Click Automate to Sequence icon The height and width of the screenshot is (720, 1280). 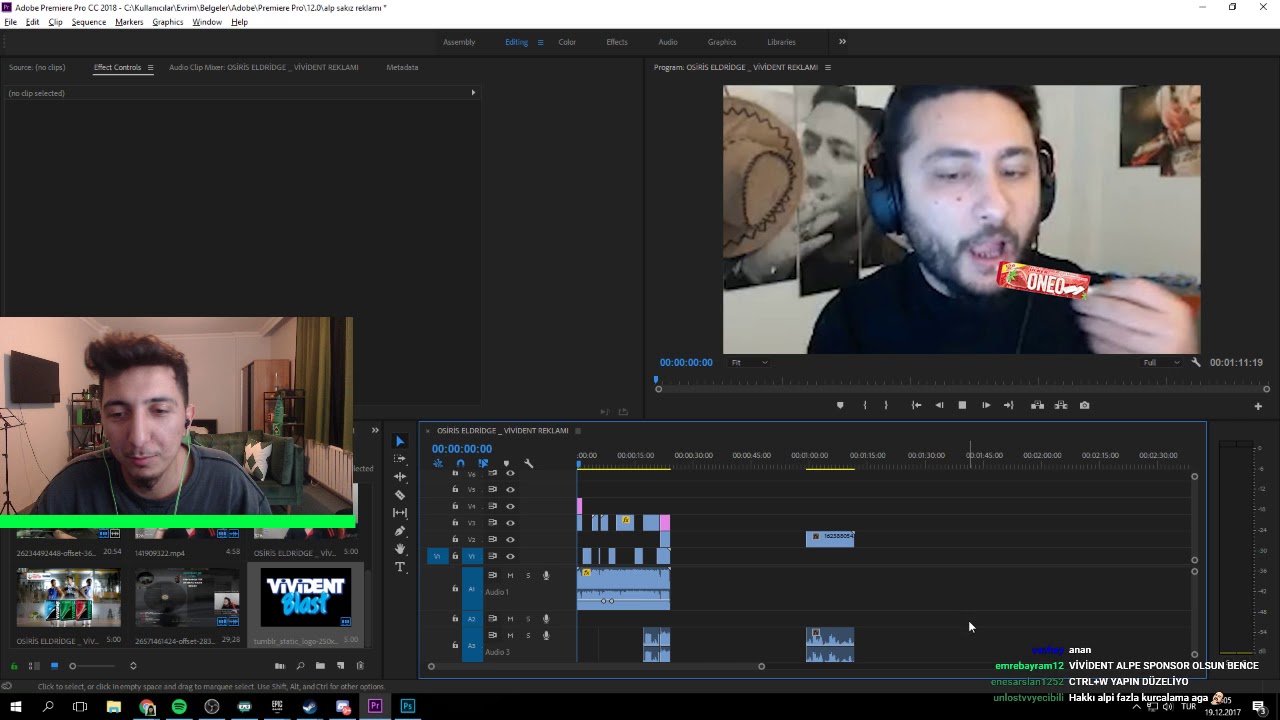pos(280,666)
